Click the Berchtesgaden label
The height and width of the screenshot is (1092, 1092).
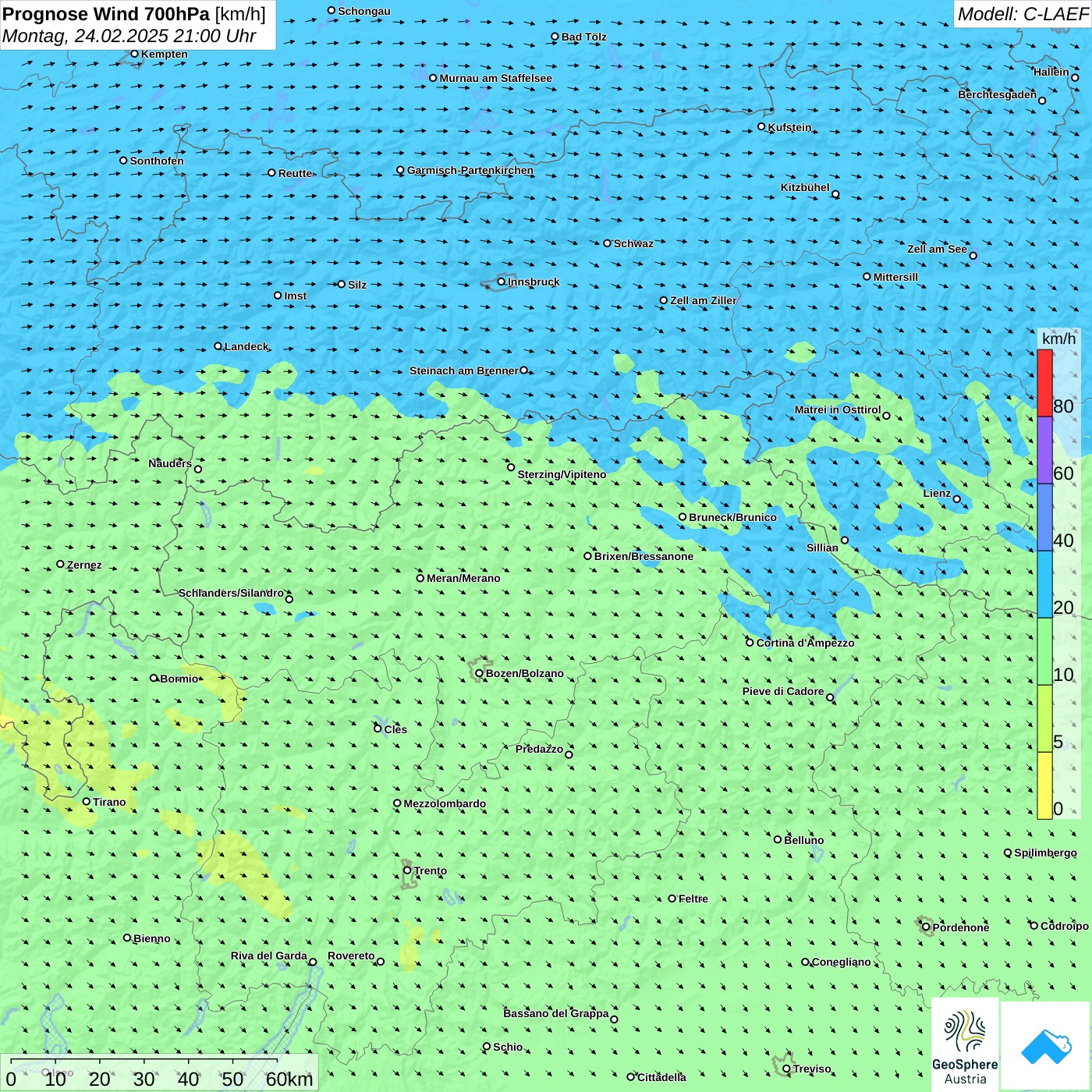tap(998, 94)
